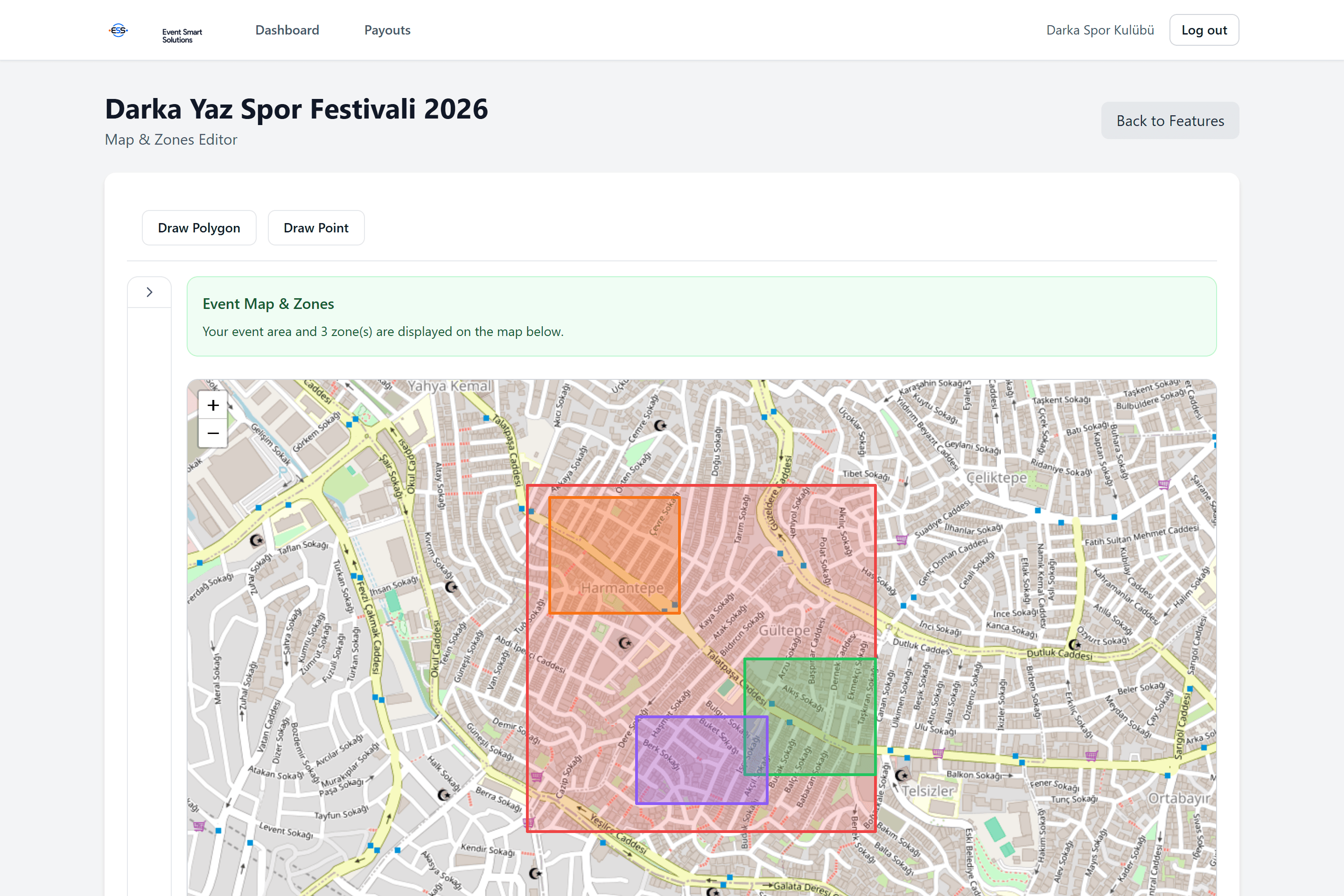The width and height of the screenshot is (1344, 896).
Task: Open the Payouts menu item
Action: (387, 30)
